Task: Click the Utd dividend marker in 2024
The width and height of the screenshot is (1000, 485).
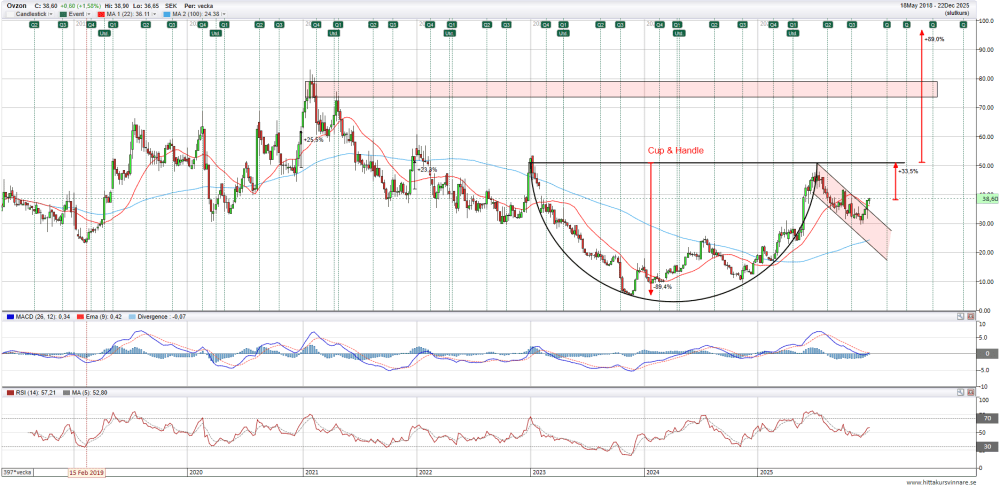Action: 679,33
